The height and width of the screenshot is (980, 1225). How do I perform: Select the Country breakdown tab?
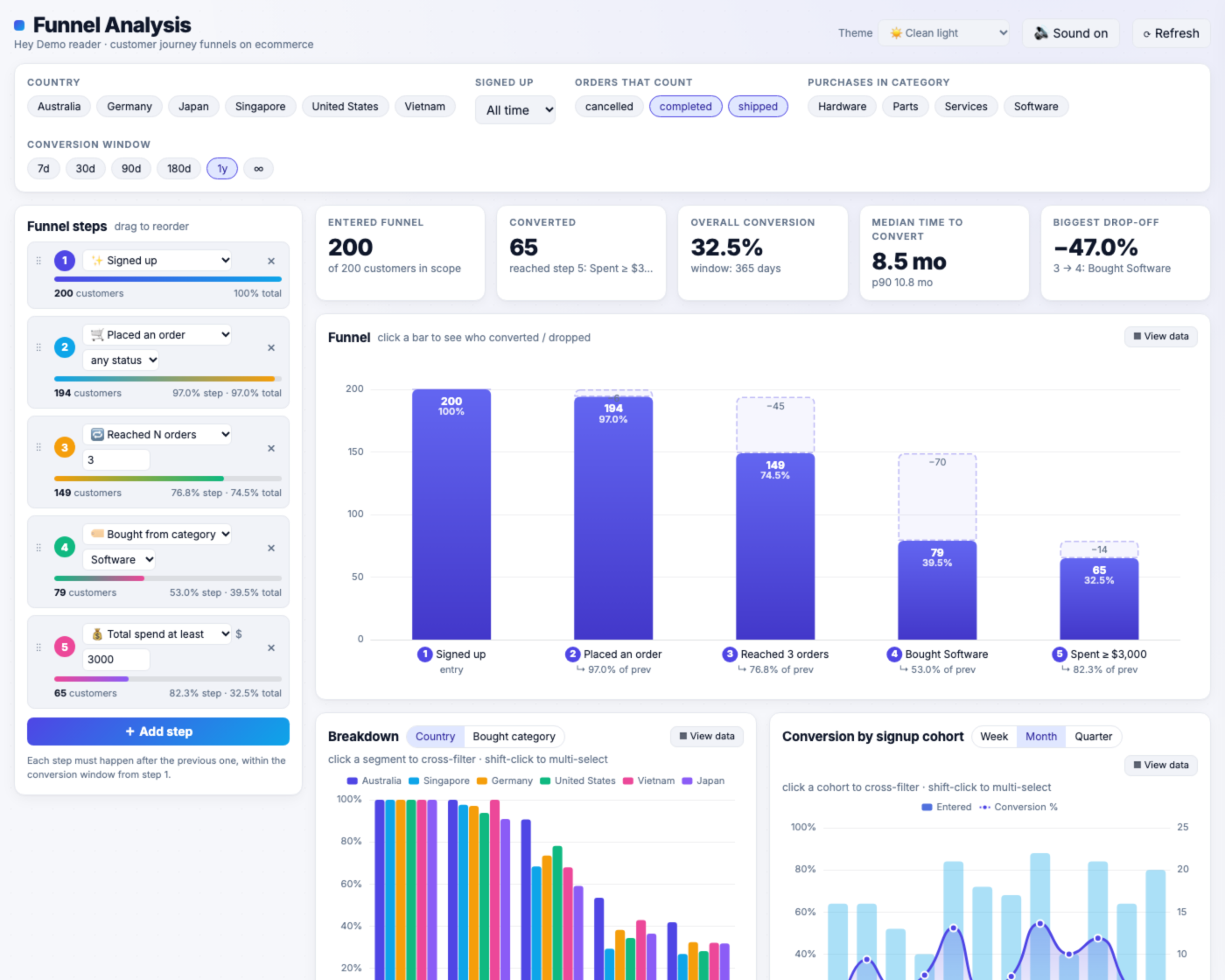(435, 737)
